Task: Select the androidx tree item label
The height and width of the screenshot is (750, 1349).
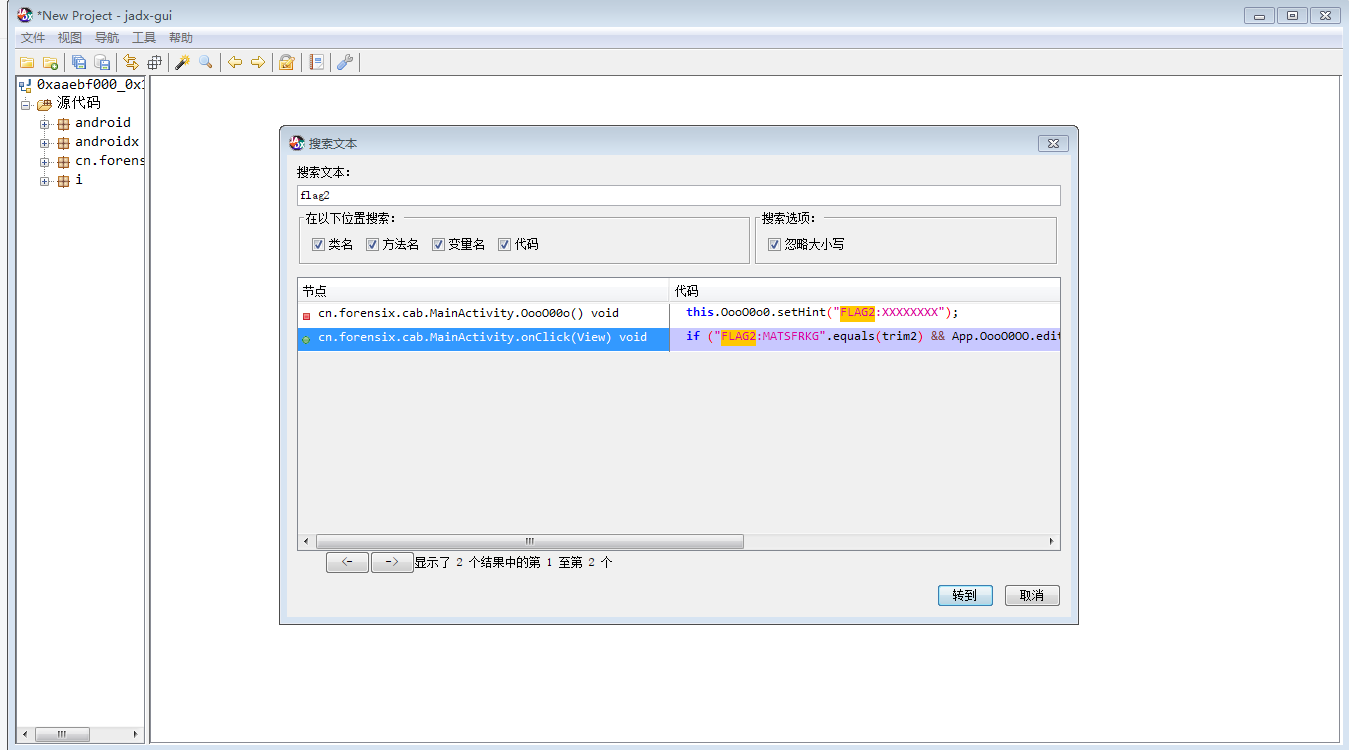Action: (107, 143)
